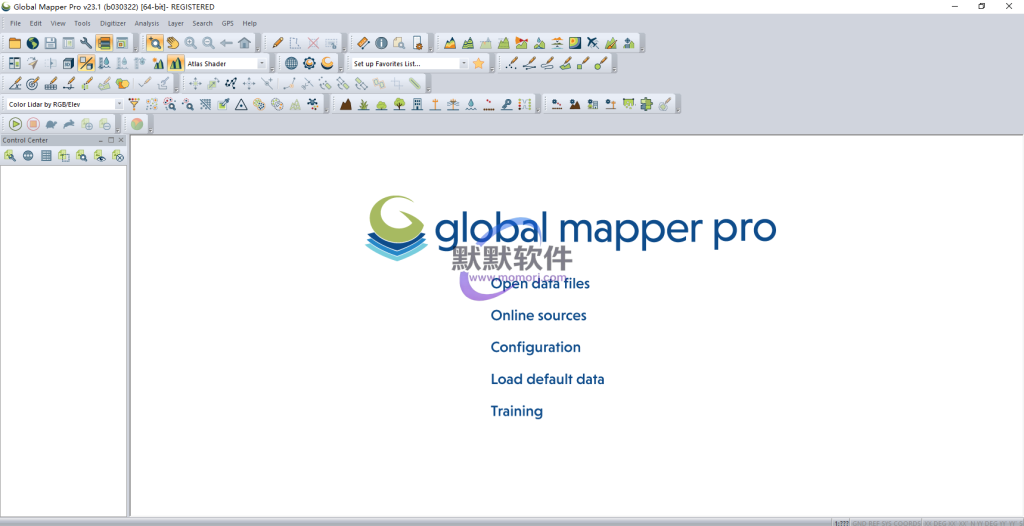
Task: Open Configuration via the wrench icon
Action: (86, 43)
